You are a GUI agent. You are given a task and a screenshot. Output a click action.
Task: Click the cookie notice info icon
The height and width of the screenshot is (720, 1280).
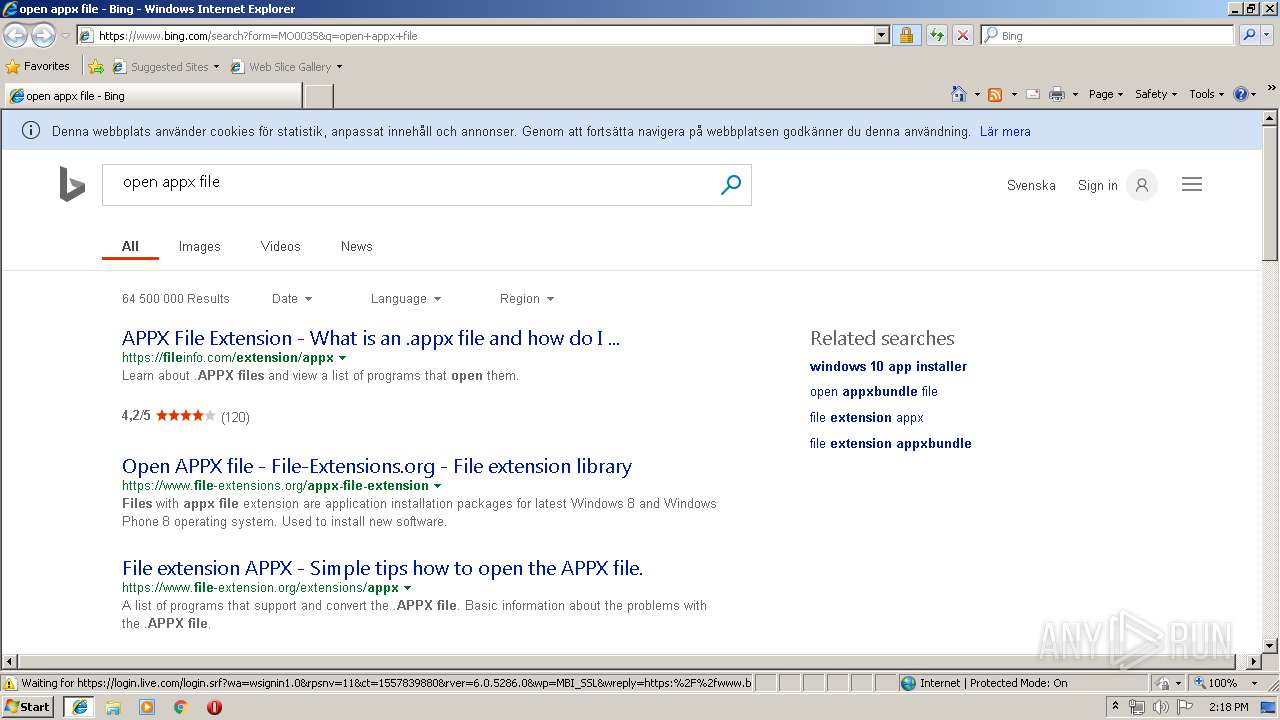(x=31, y=131)
